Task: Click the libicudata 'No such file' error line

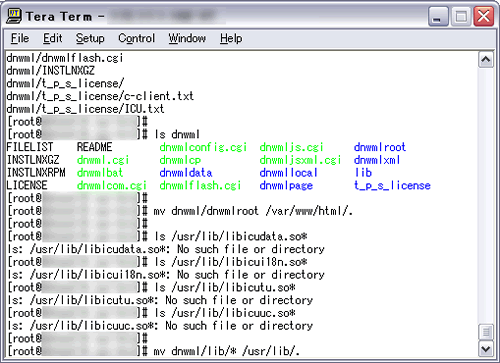Action: coord(166,249)
